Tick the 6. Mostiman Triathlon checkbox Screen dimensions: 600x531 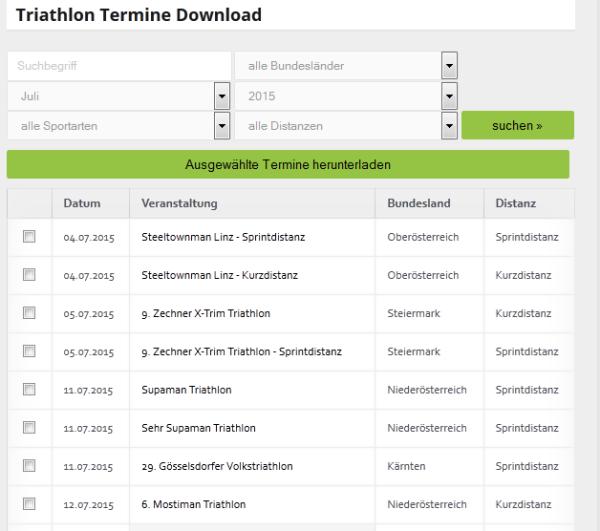pyautogui.click(x=29, y=503)
